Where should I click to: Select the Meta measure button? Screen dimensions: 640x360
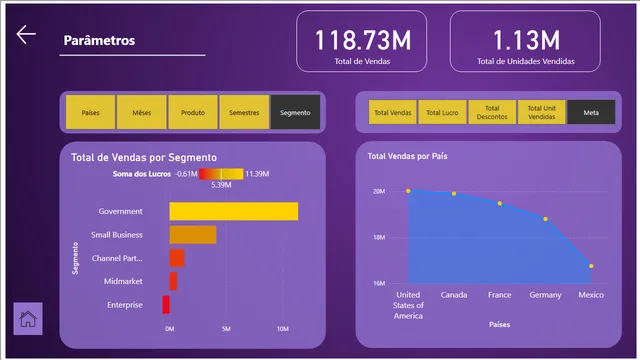click(591, 112)
